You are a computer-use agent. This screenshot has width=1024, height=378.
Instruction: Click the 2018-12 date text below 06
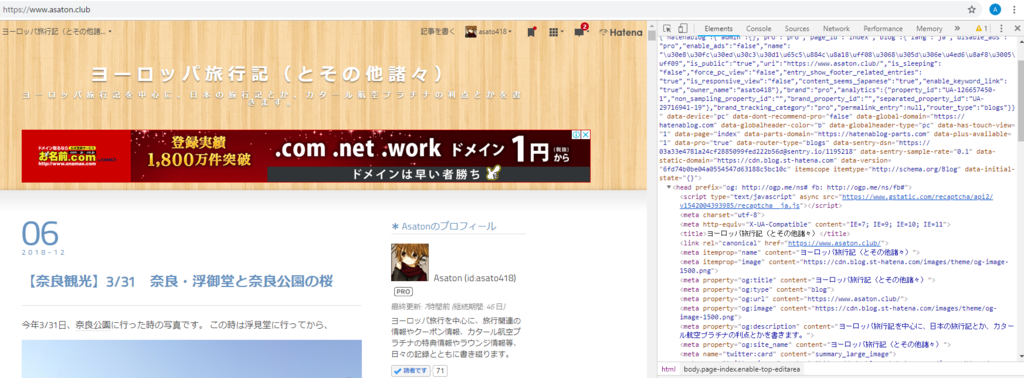pyautogui.click(x=43, y=253)
